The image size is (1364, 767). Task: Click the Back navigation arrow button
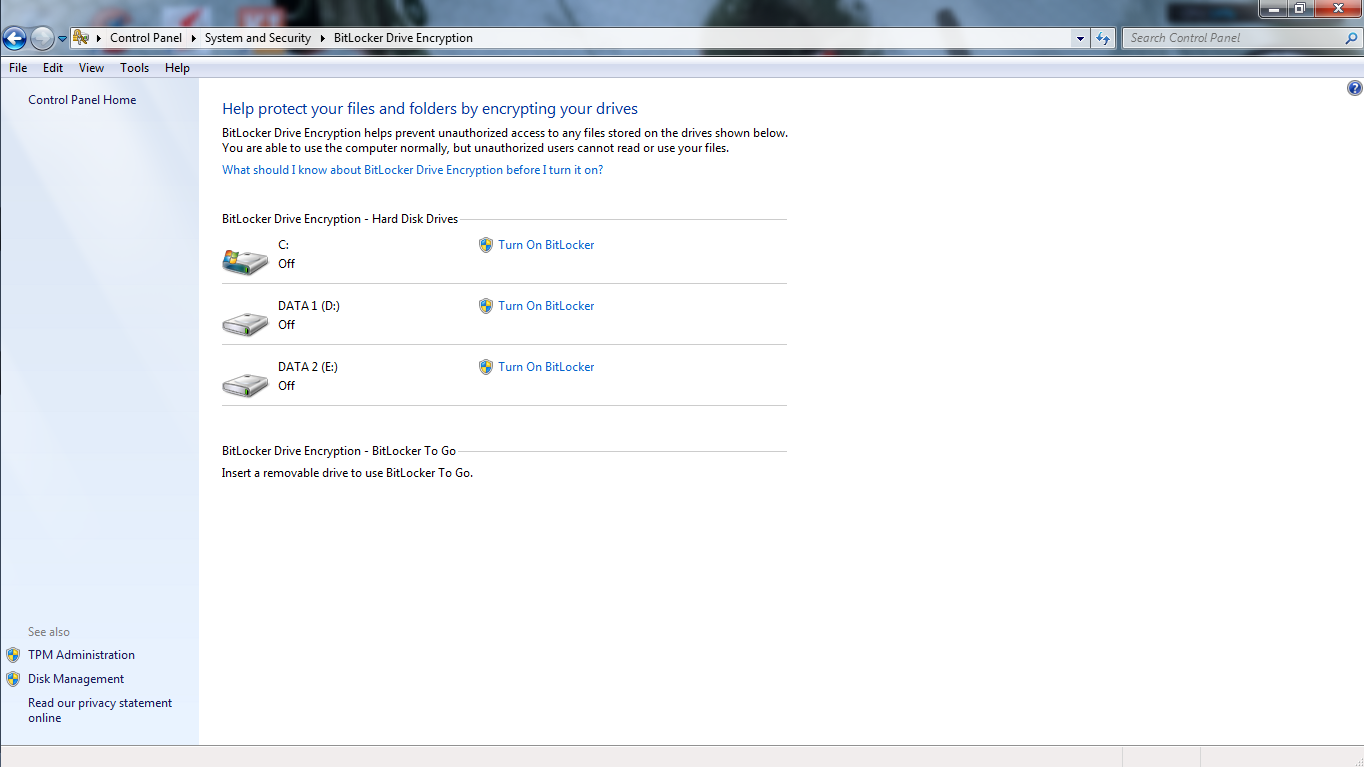[14, 38]
